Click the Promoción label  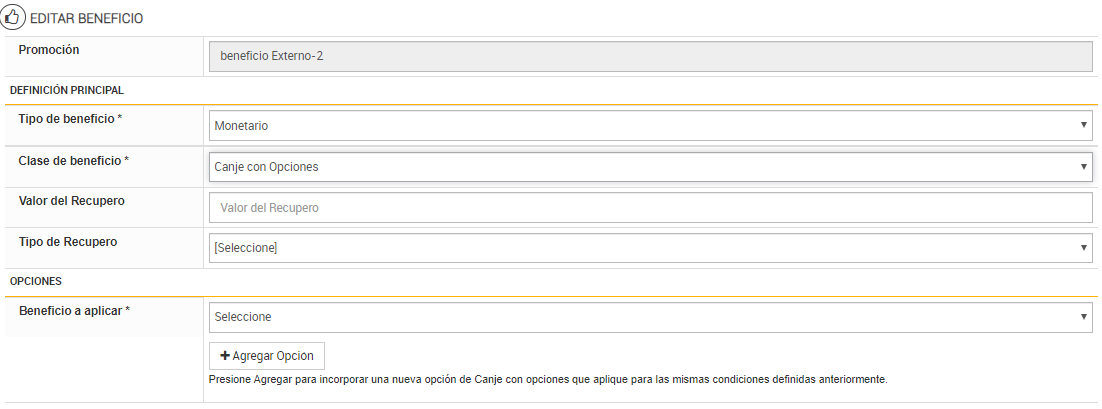[49, 50]
